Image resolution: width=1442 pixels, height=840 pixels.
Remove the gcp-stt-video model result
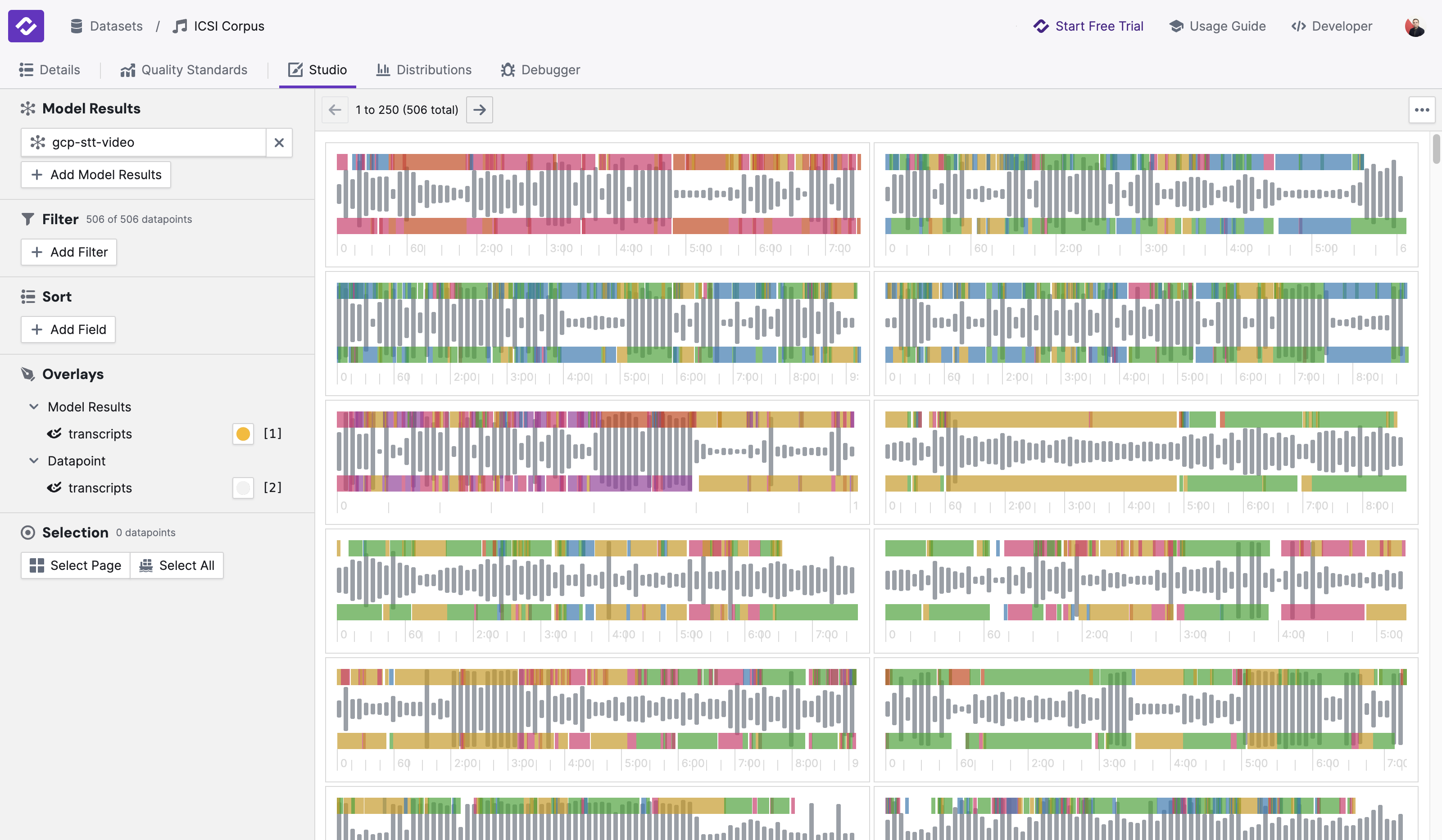tap(279, 142)
